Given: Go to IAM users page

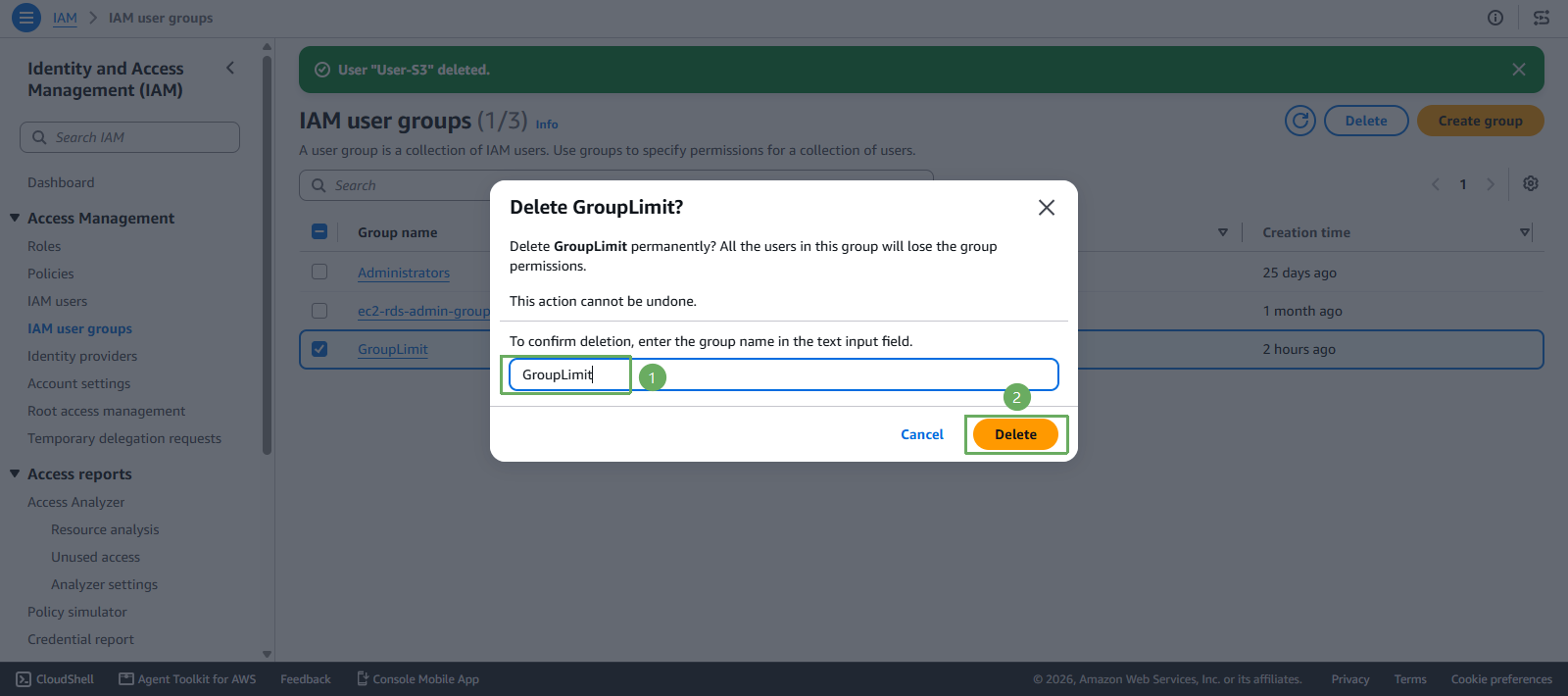Looking at the screenshot, I should click(x=57, y=301).
